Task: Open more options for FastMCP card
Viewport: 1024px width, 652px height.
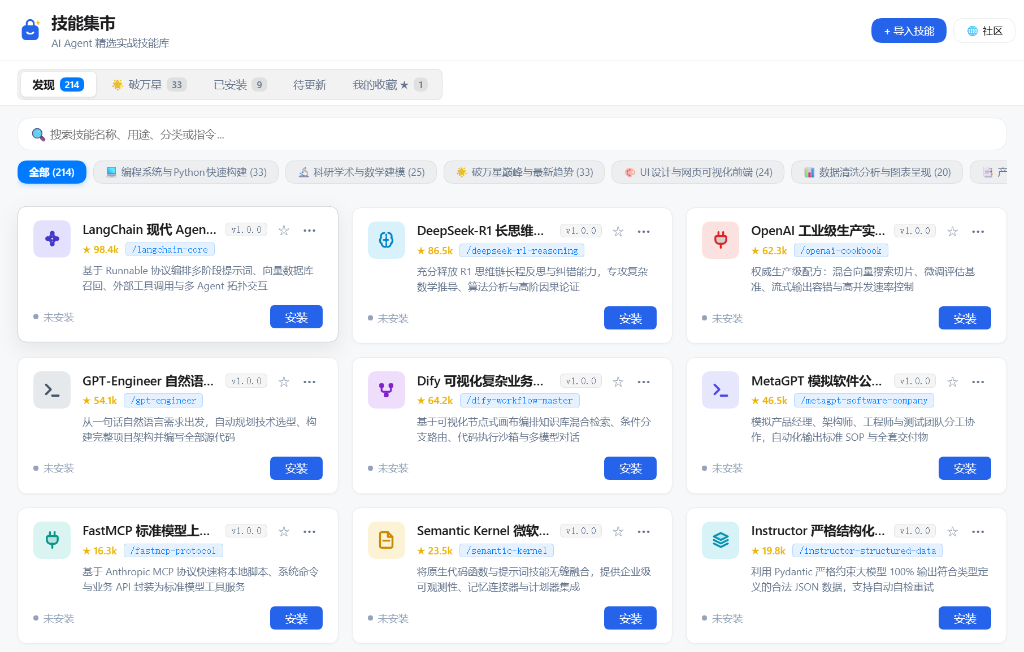Action: pos(310,531)
